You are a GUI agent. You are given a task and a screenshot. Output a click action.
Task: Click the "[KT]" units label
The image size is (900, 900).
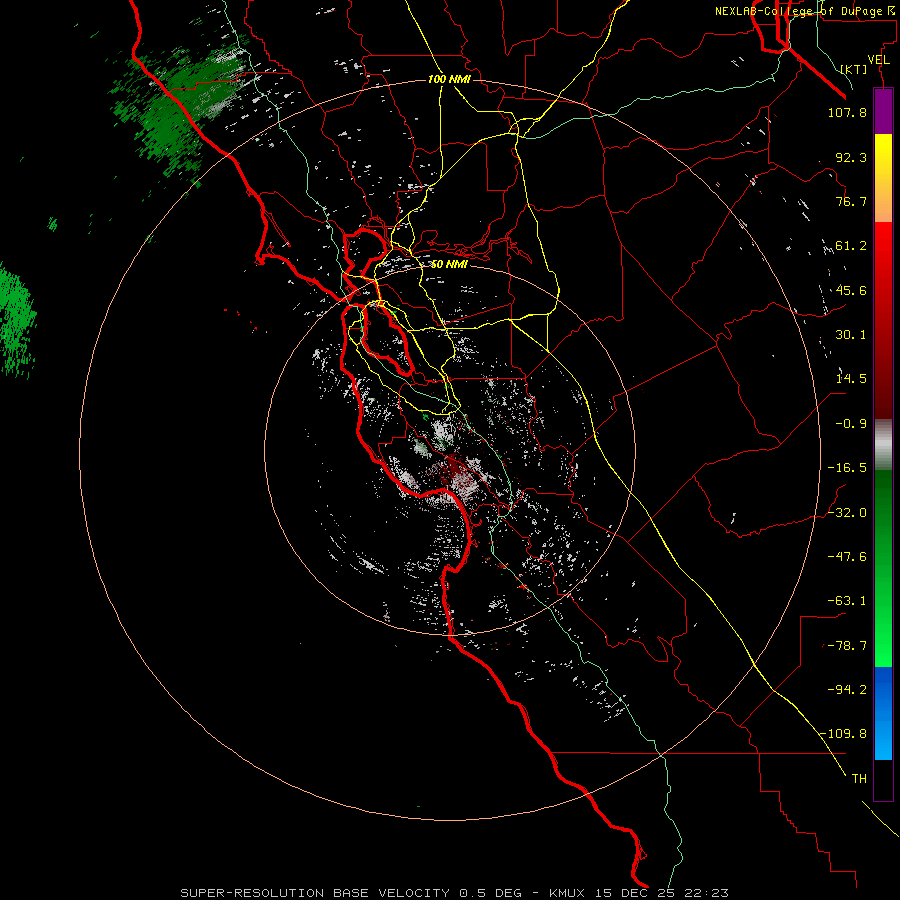click(854, 69)
